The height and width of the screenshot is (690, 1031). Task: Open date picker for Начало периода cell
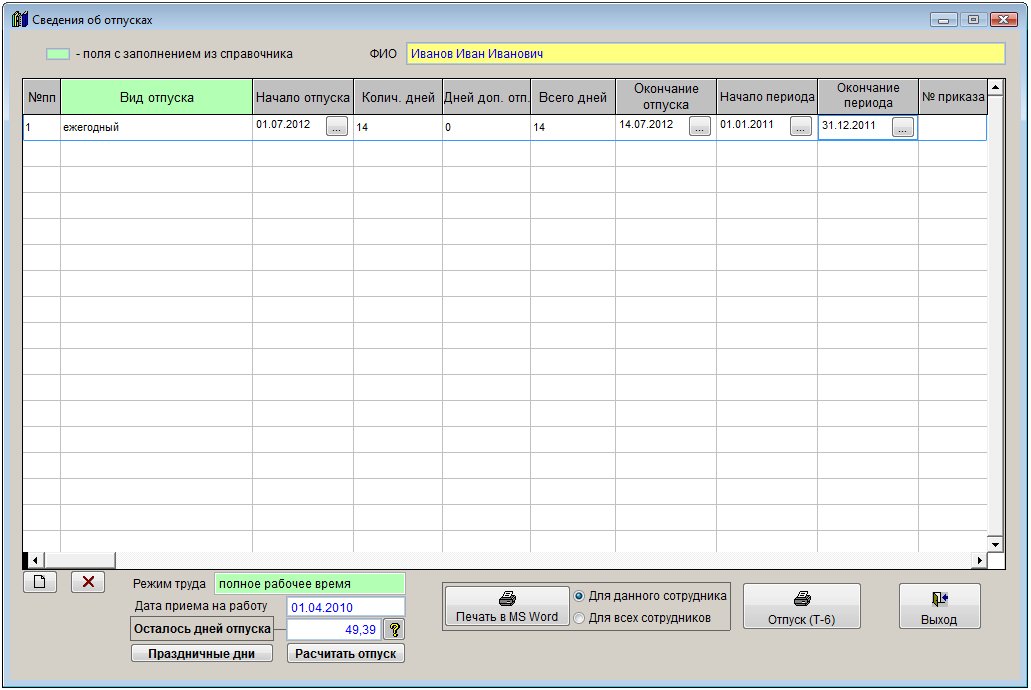[801, 127]
